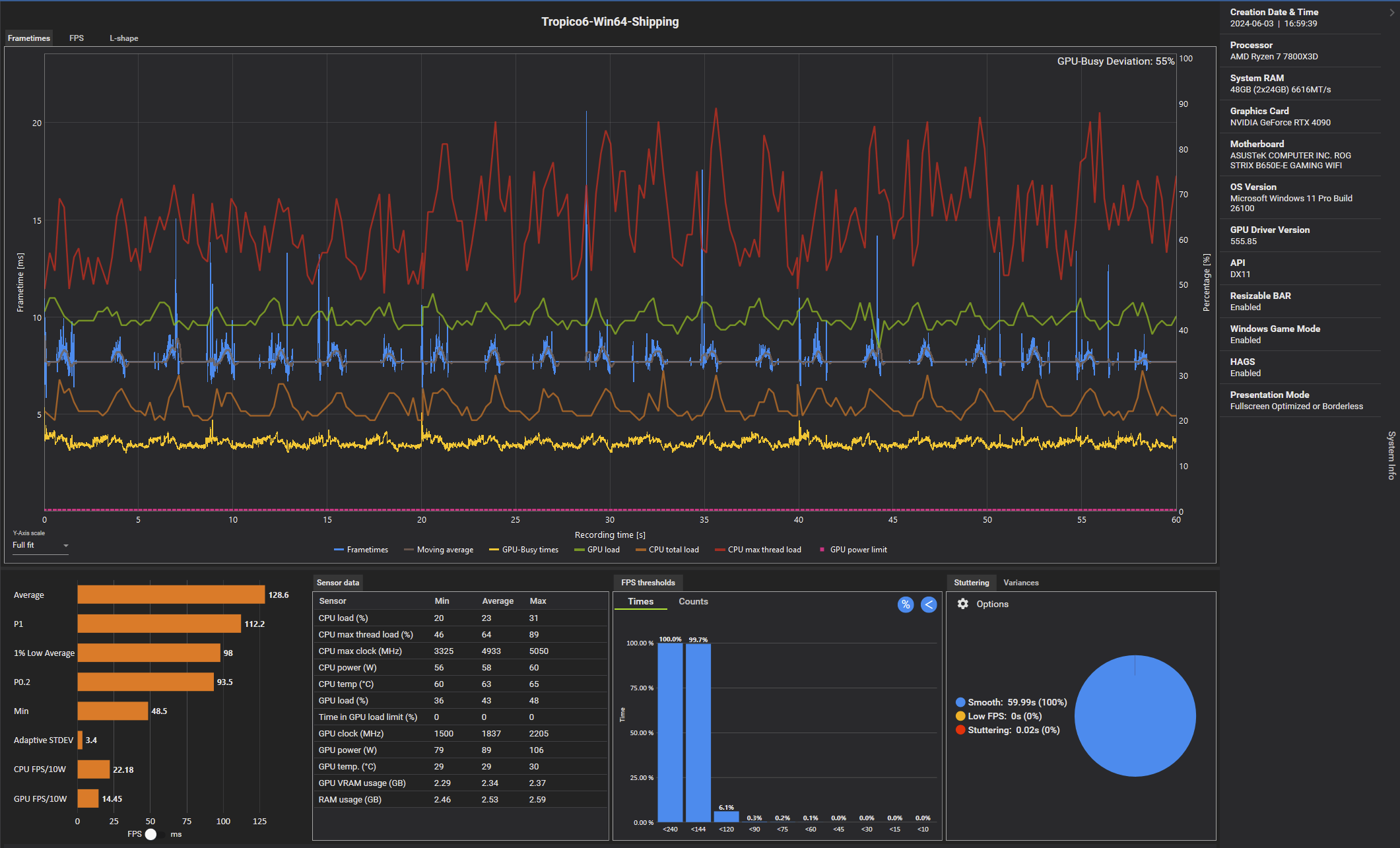
Task: Click the Sensor data tab header
Action: [338, 583]
